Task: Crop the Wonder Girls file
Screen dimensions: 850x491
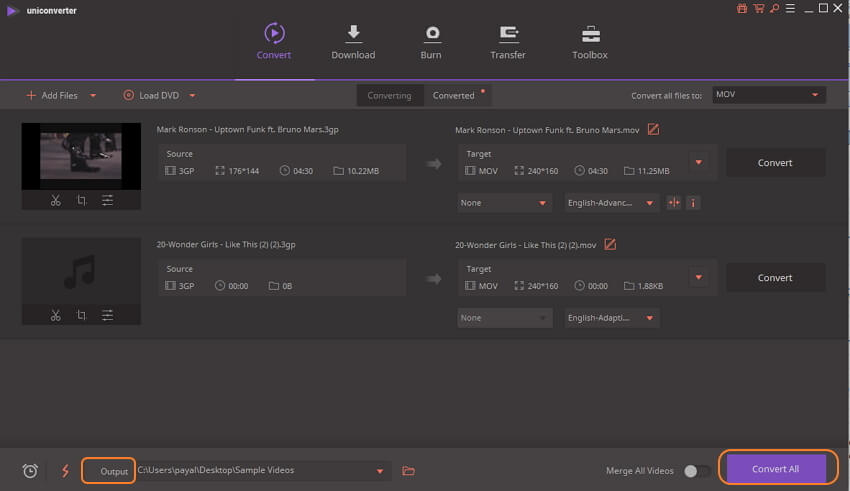Action: point(81,315)
